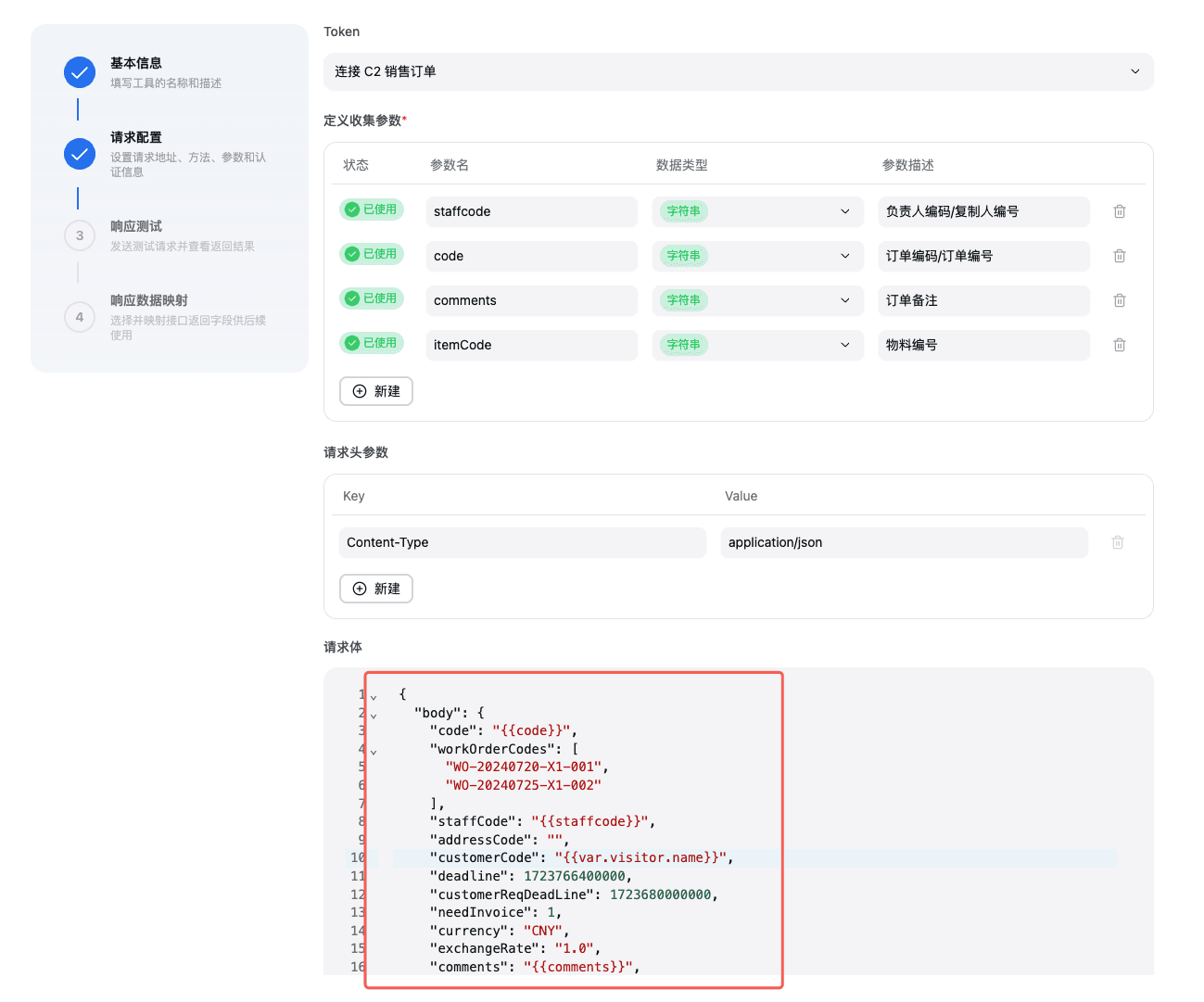Delete the comments parameter row
Viewport: 1204px width, 1002px height.
pos(1119,300)
